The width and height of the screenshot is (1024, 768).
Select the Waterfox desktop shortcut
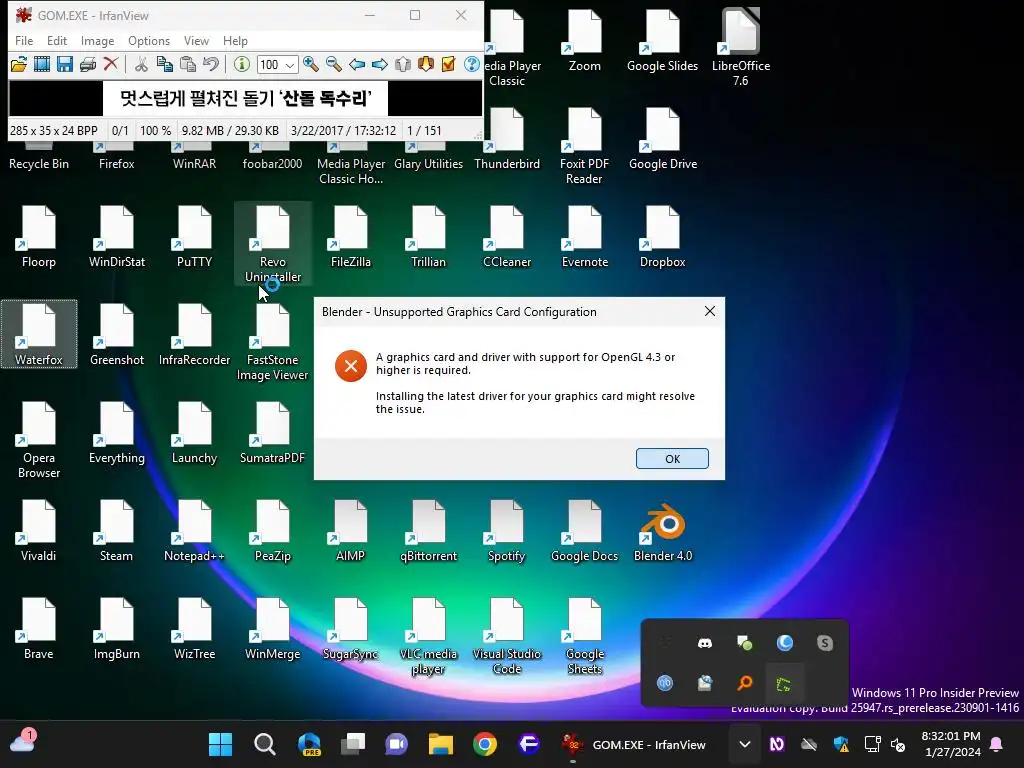(x=39, y=334)
